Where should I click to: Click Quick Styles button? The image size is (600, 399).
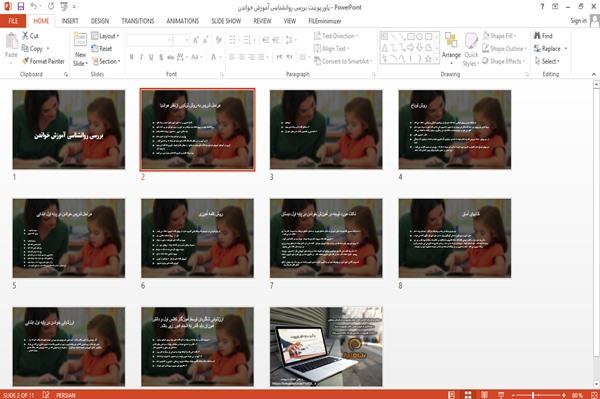tap(471, 50)
